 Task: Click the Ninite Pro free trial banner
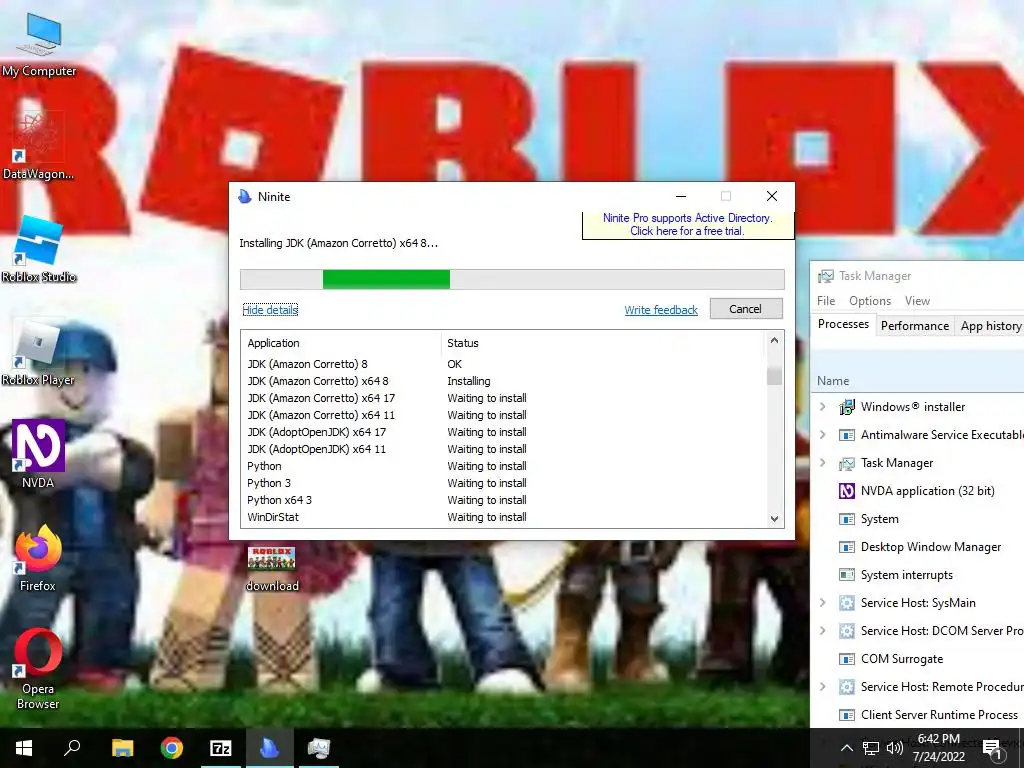pyautogui.click(x=688, y=225)
